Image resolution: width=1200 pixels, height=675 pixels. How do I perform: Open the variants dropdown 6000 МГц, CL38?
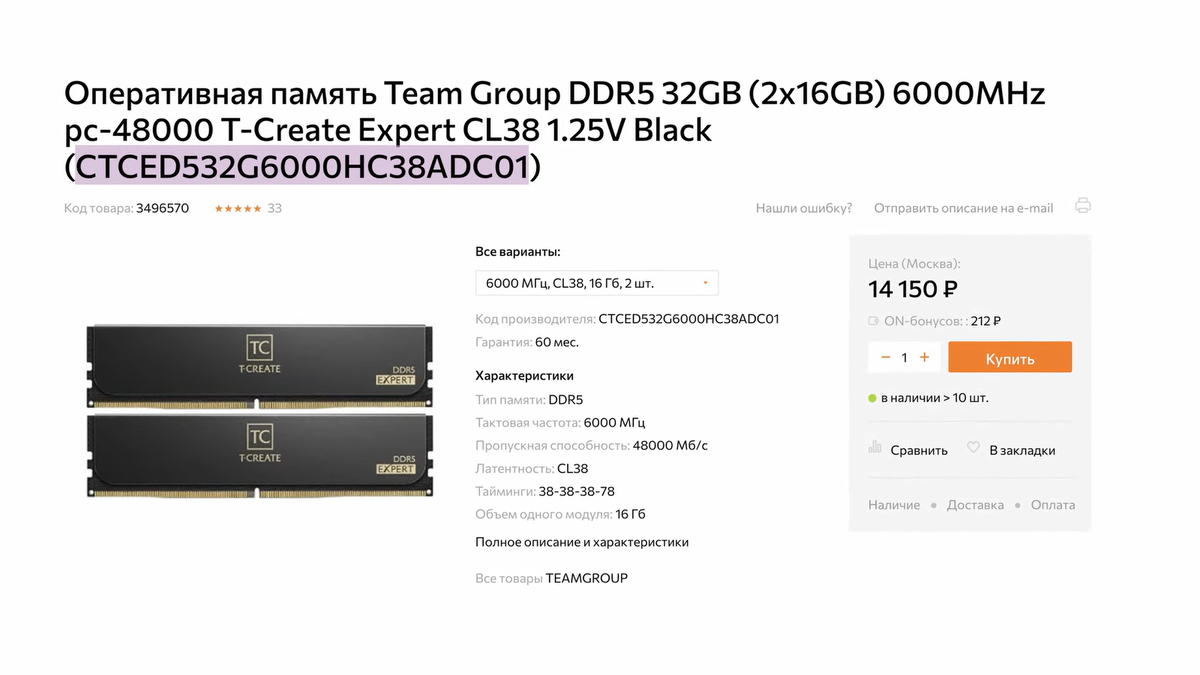pos(596,283)
